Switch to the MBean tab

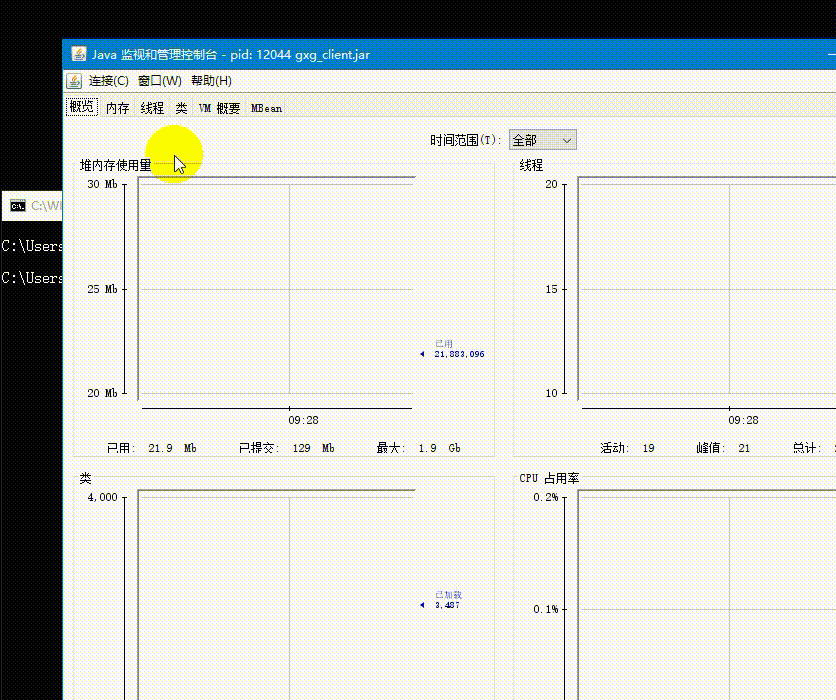(x=265, y=107)
